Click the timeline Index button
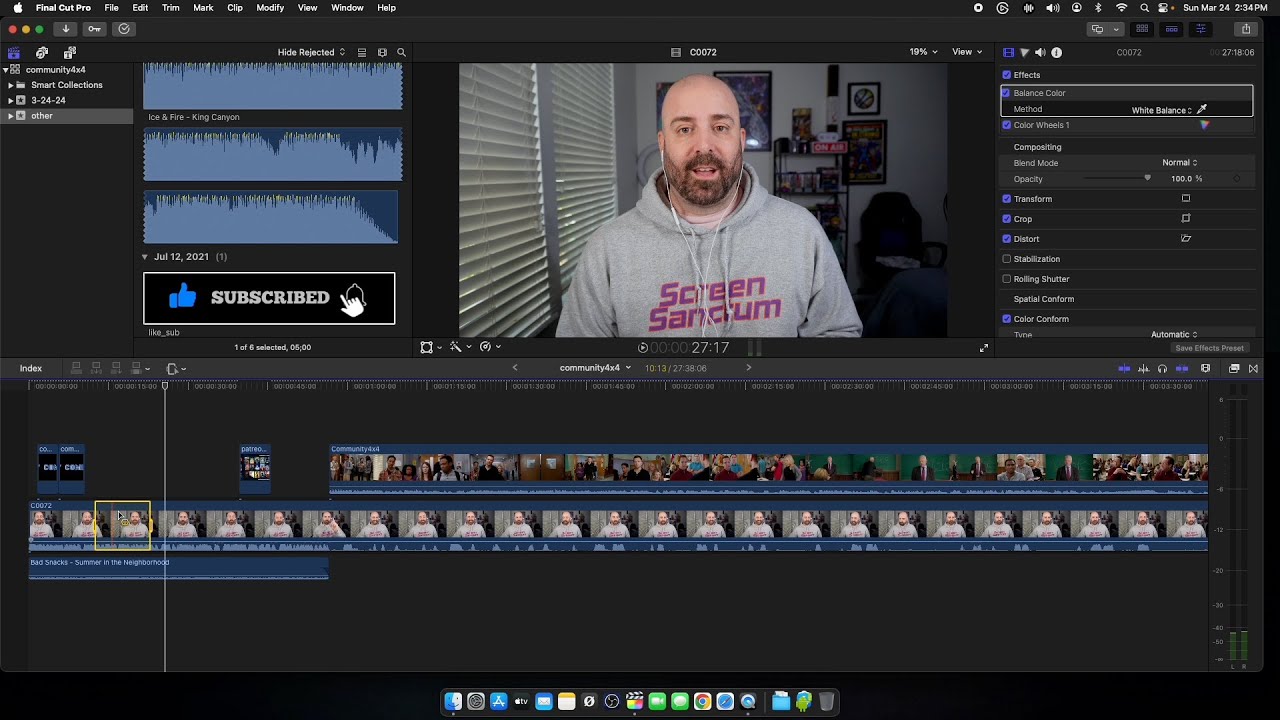Screen dimensions: 1280x720 31,368
